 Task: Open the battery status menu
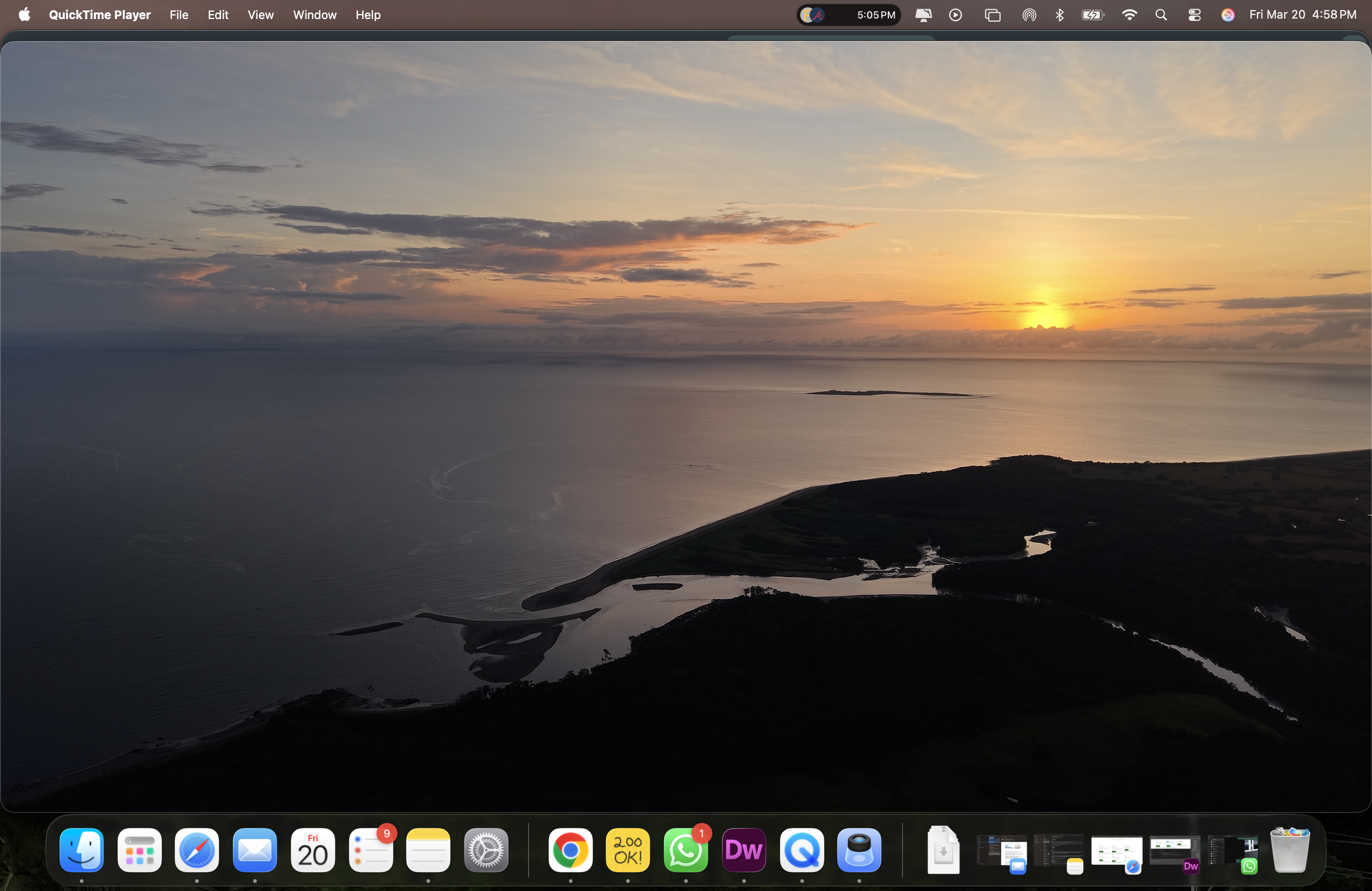click(x=1093, y=15)
